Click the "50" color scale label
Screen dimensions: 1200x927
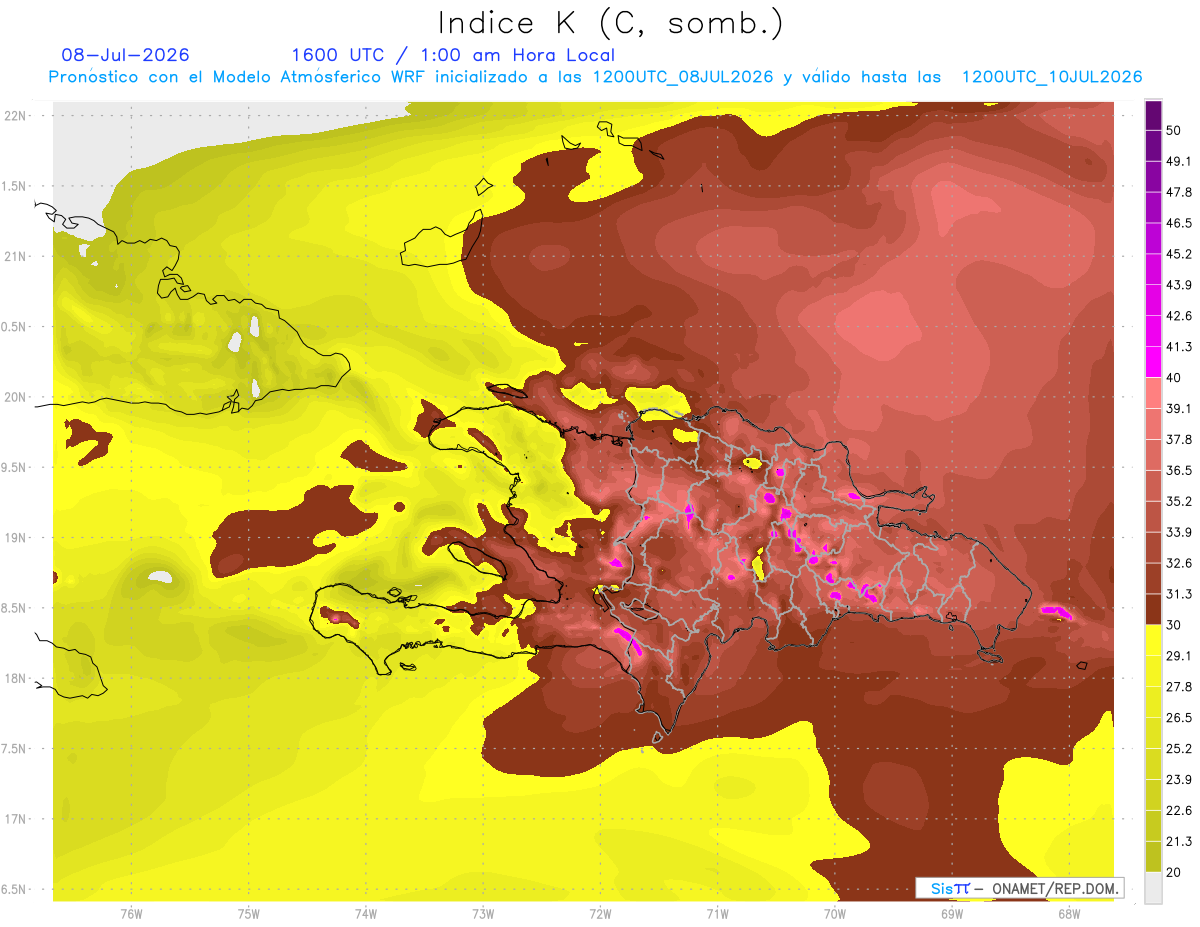(x=1174, y=130)
